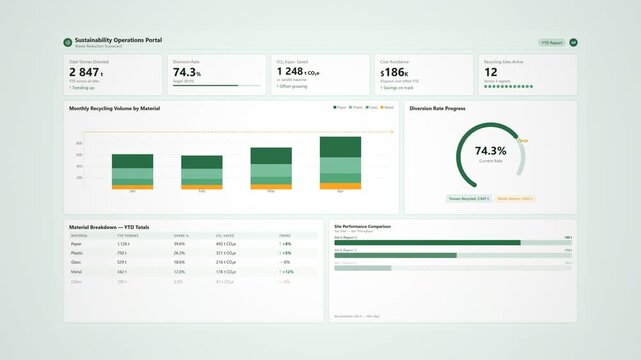Image resolution: width=641 pixels, height=360 pixels.
Task: Click the footnote at bottom of site panel
Action: pos(357,316)
